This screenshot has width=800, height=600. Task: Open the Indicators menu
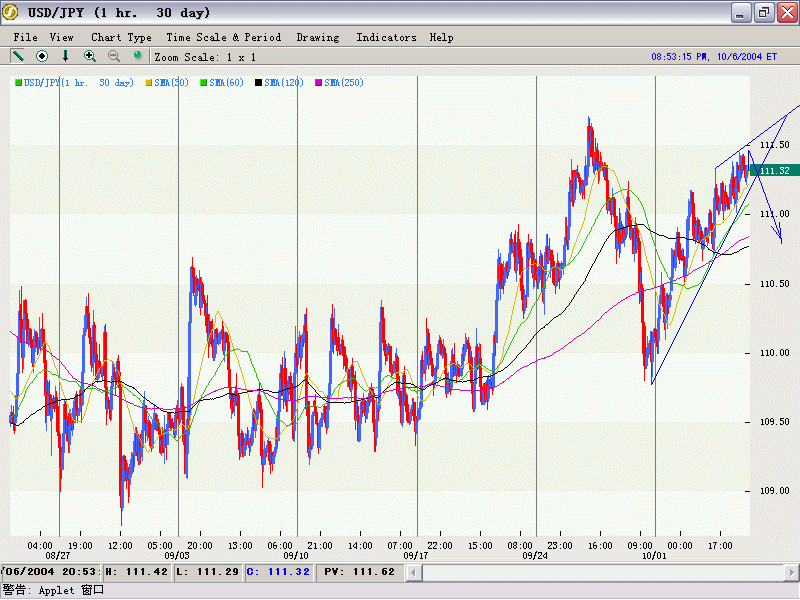(x=386, y=37)
